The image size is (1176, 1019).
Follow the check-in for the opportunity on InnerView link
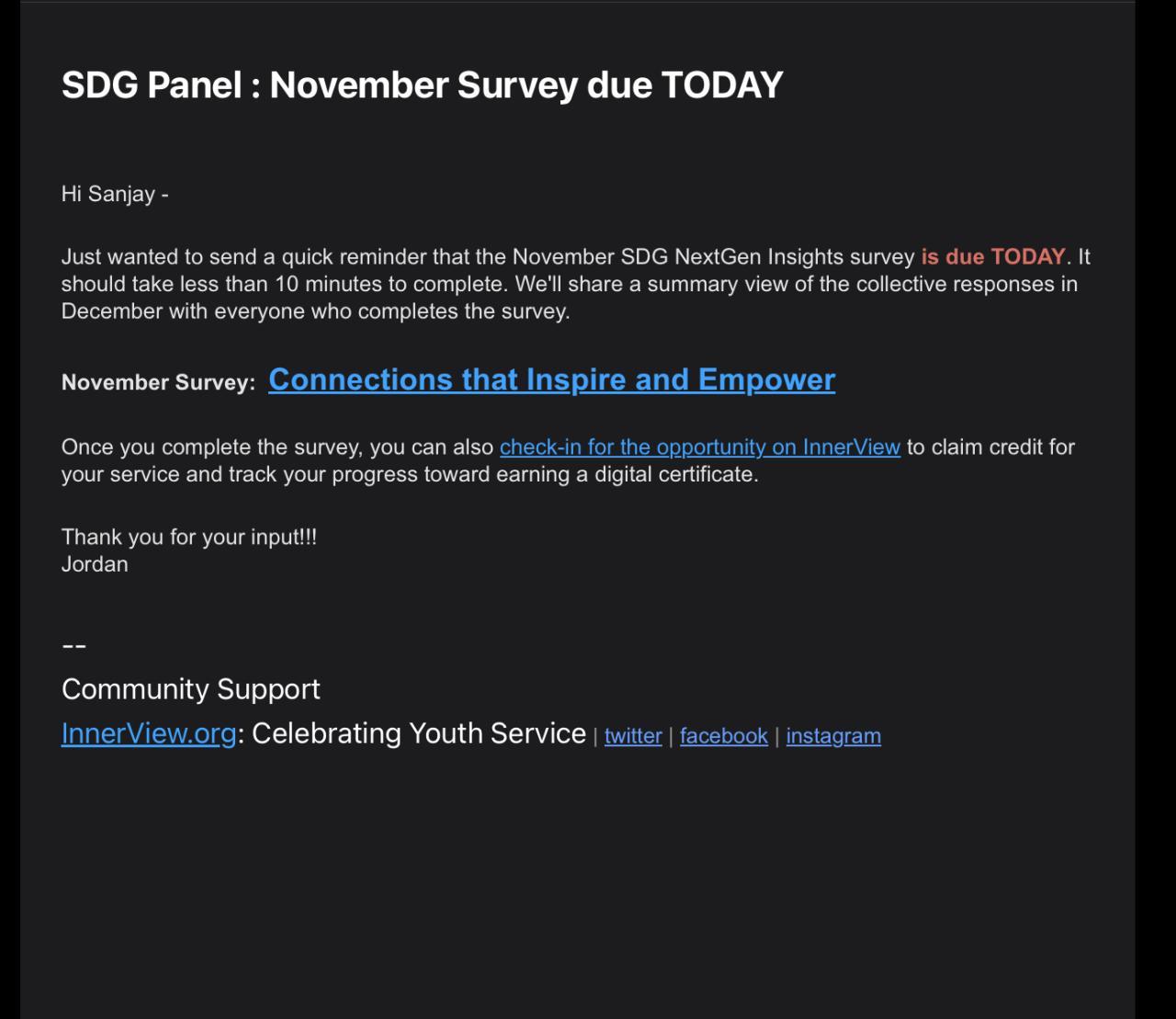click(x=699, y=447)
